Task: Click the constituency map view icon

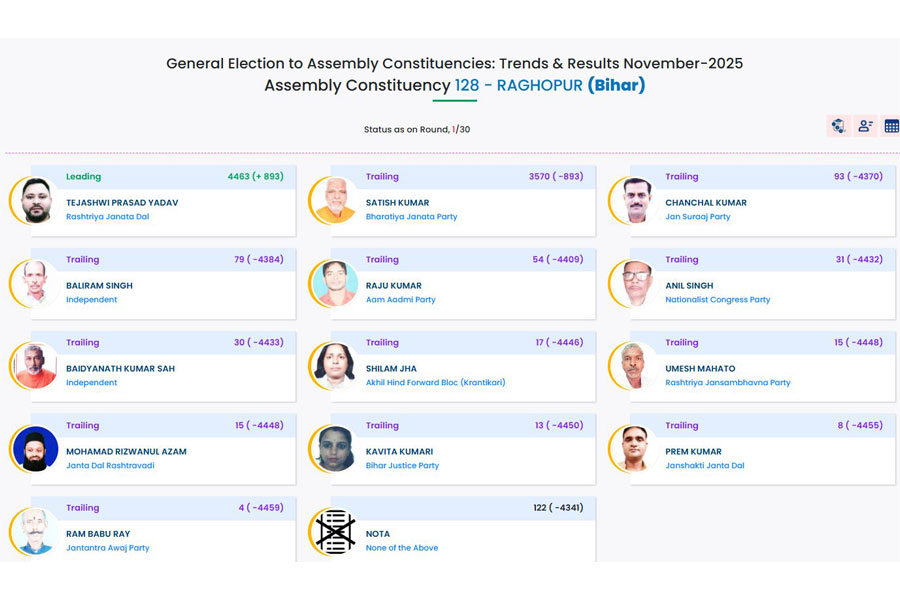Action: [838, 126]
